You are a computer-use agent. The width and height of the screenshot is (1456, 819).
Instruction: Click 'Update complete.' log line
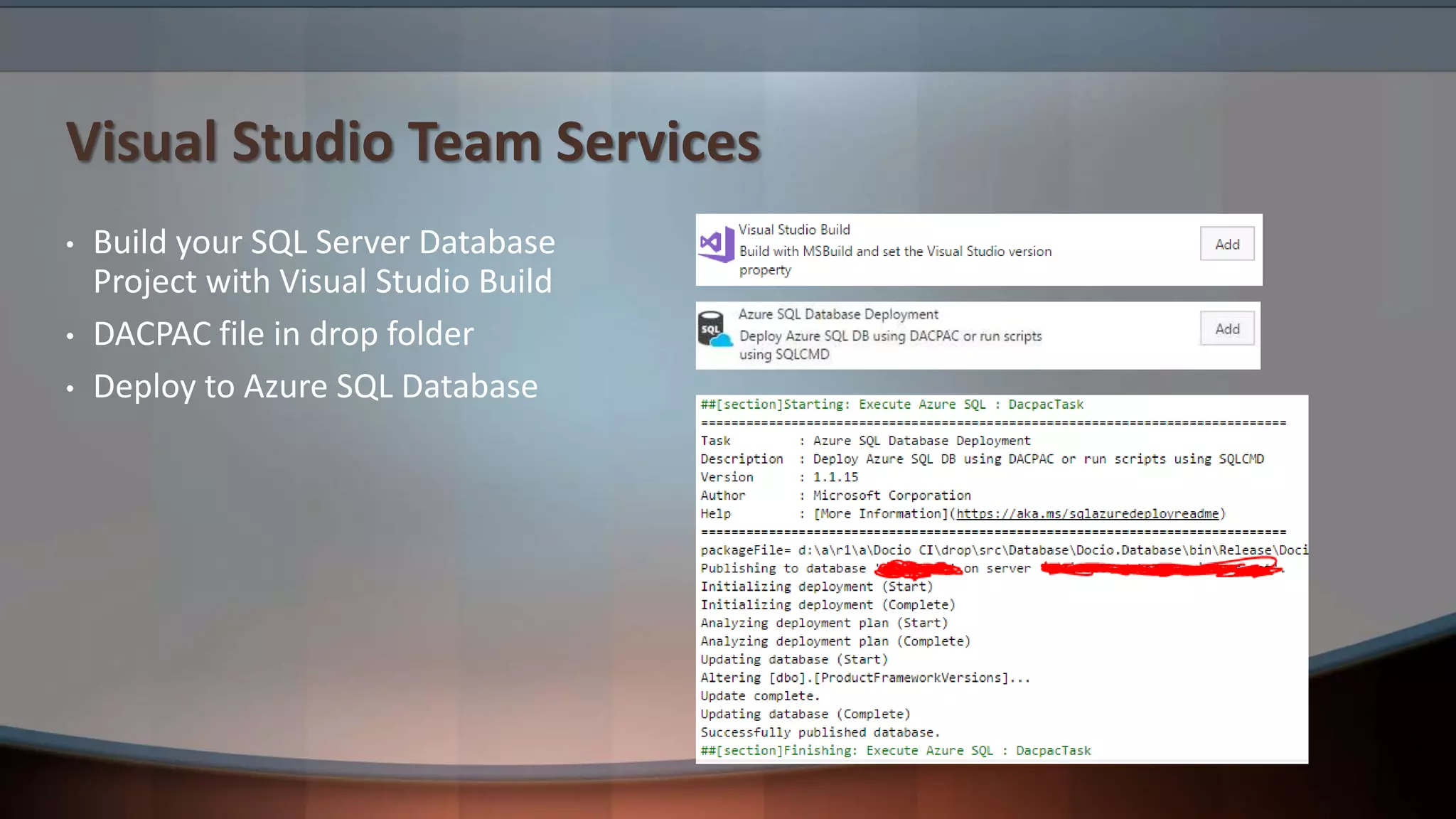[x=760, y=696]
